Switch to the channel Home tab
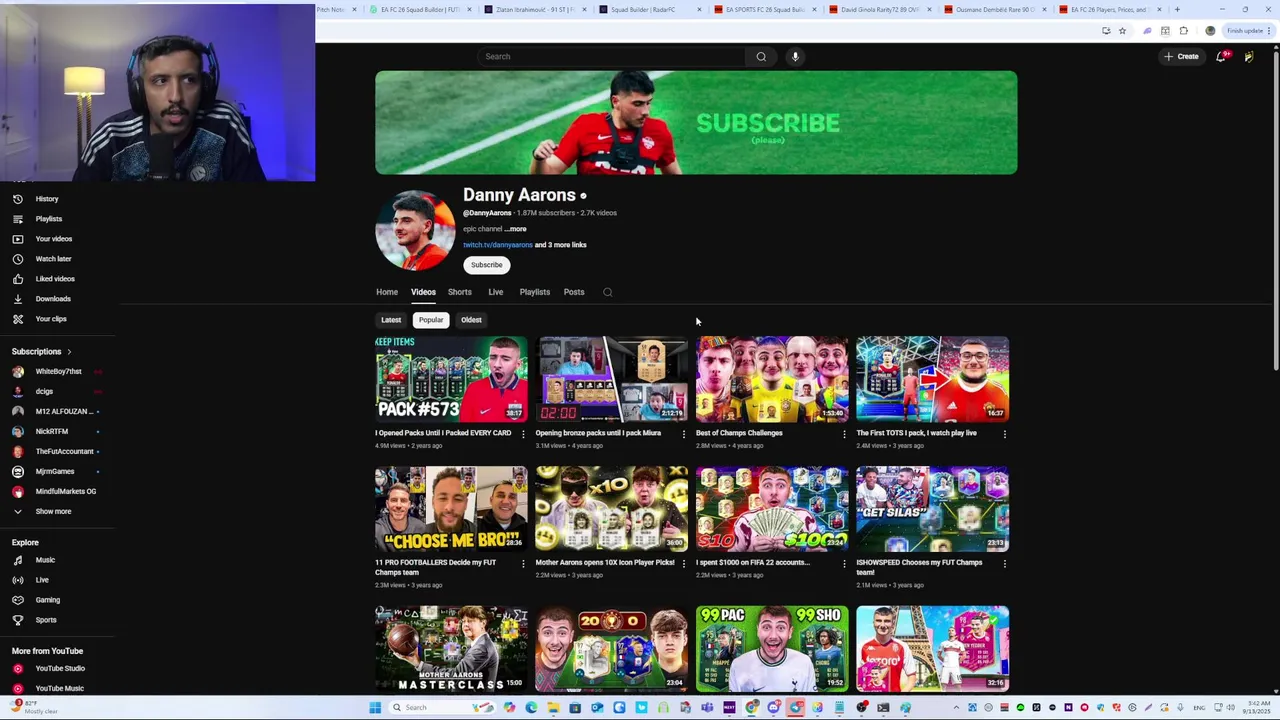1280x720 pixels. 387,292
